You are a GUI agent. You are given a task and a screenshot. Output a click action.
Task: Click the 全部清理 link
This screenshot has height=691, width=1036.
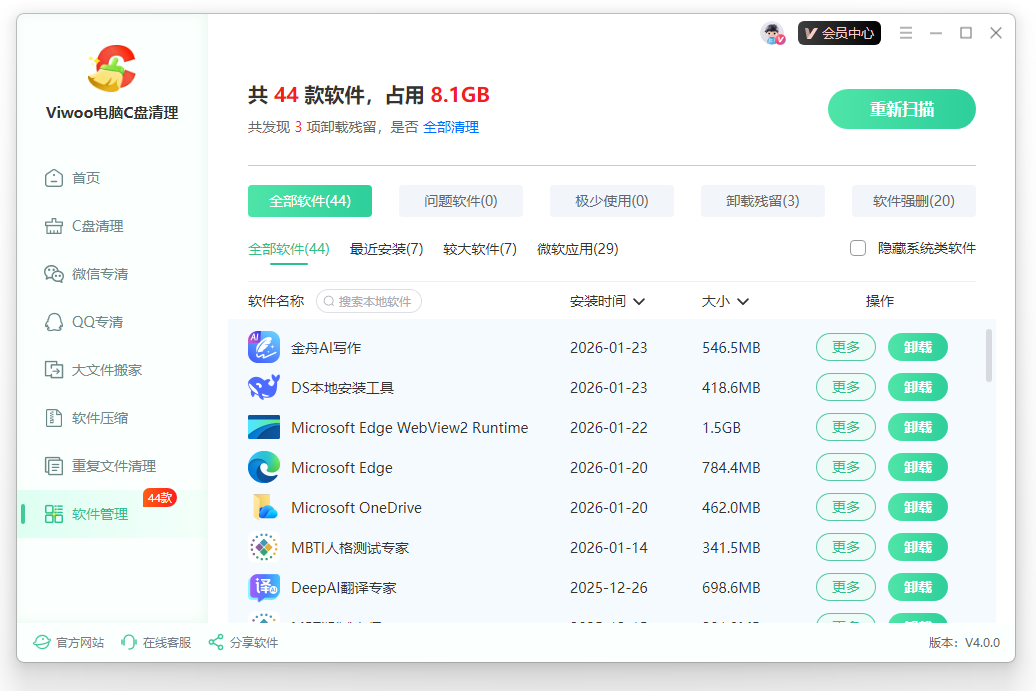(x=453, y=128)
